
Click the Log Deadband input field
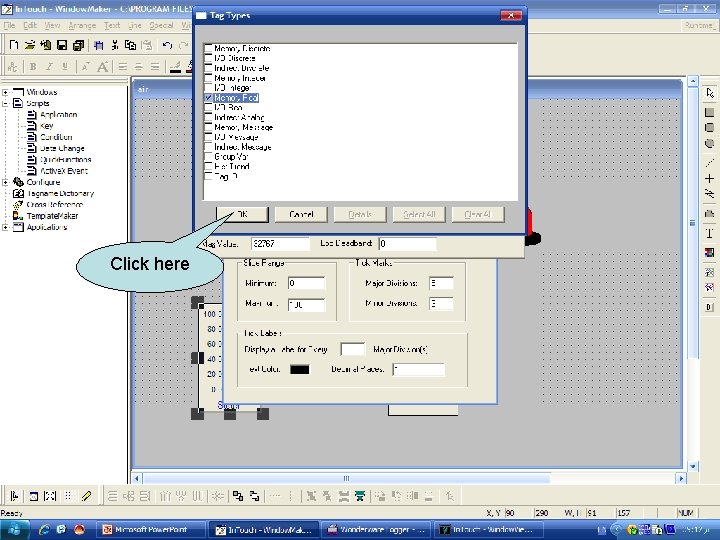coord(407,244)
